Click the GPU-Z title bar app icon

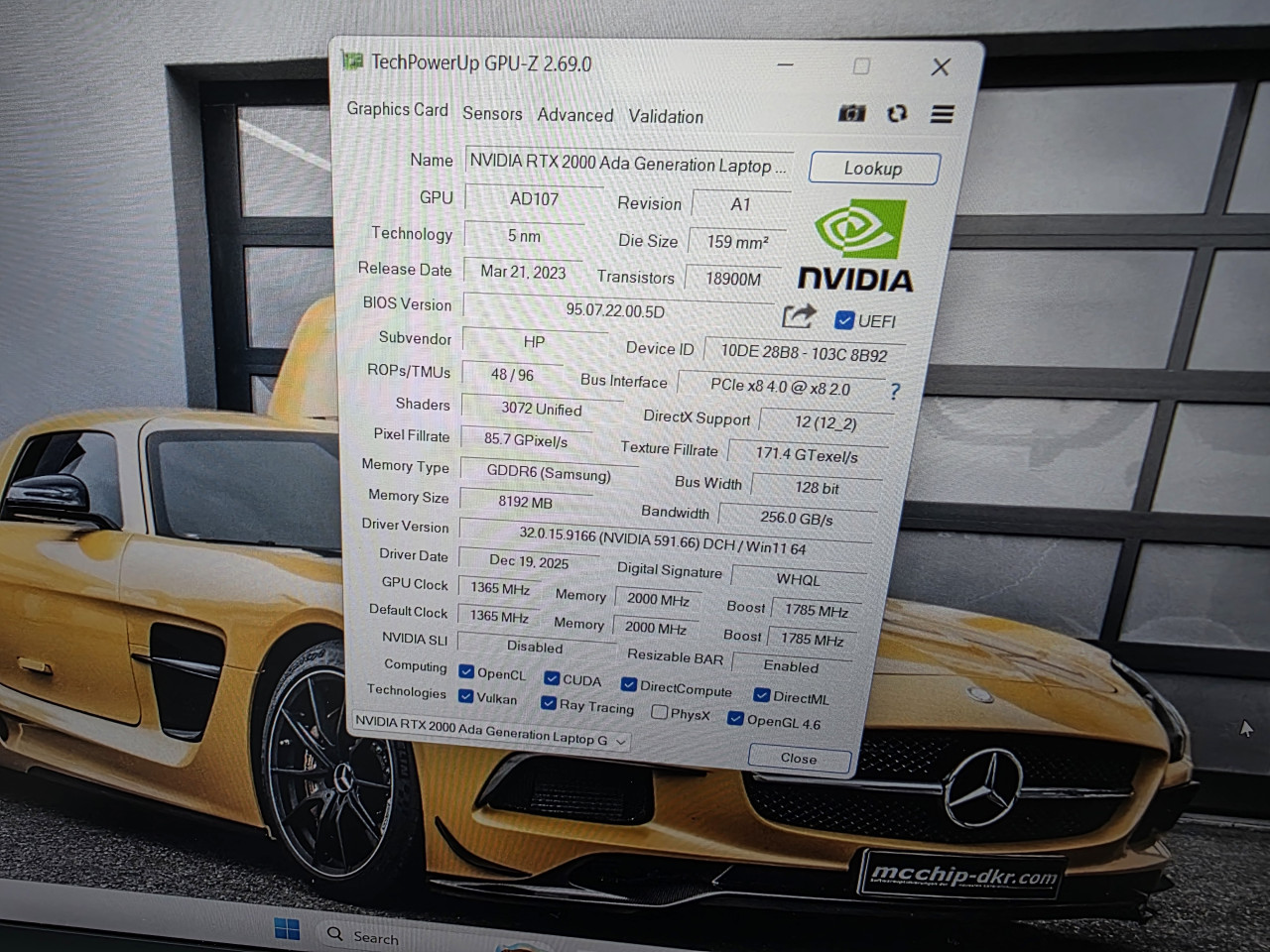pyautogui.click(x=351, y=60)
